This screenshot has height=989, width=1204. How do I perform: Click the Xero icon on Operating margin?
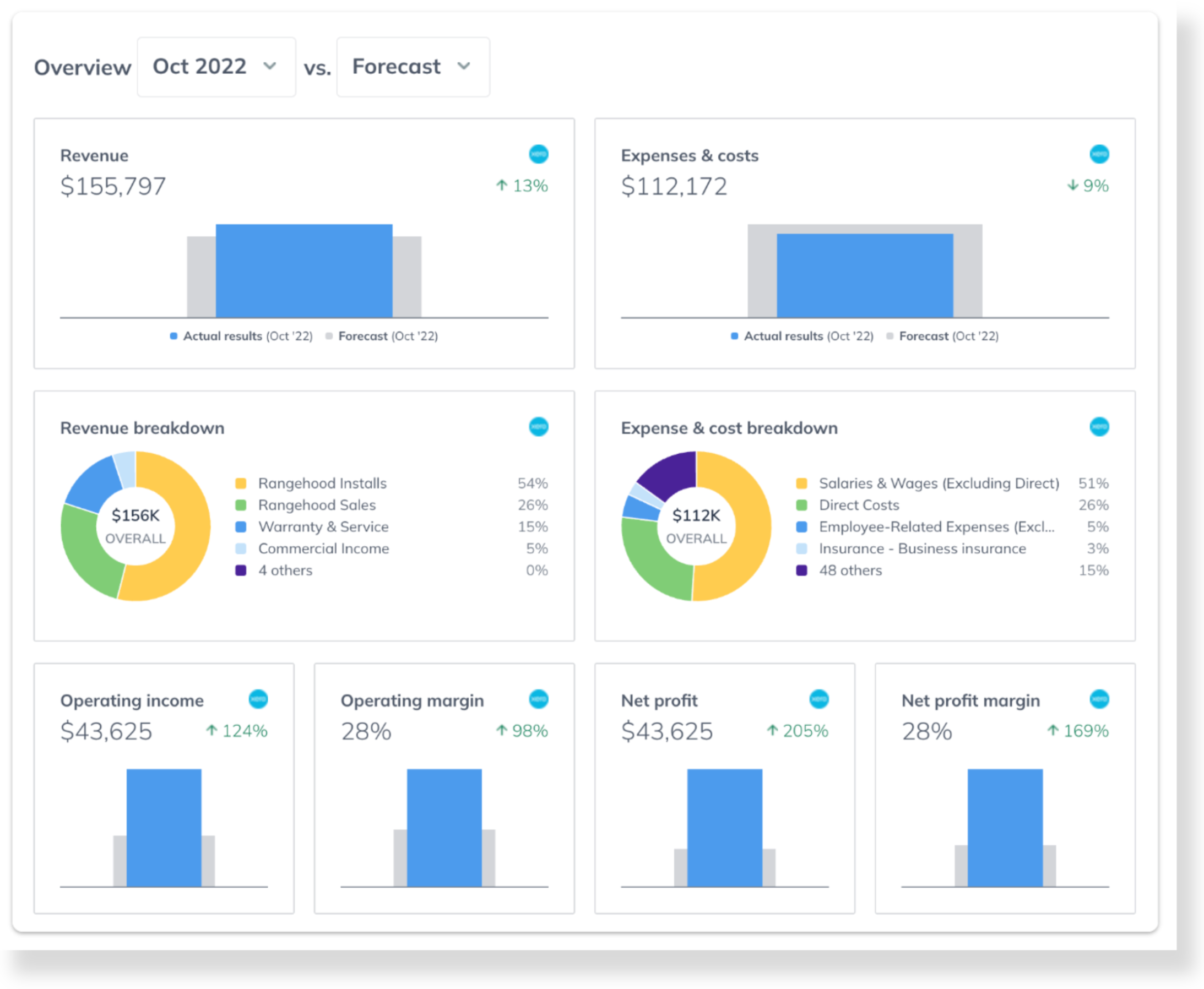[538, 699]
